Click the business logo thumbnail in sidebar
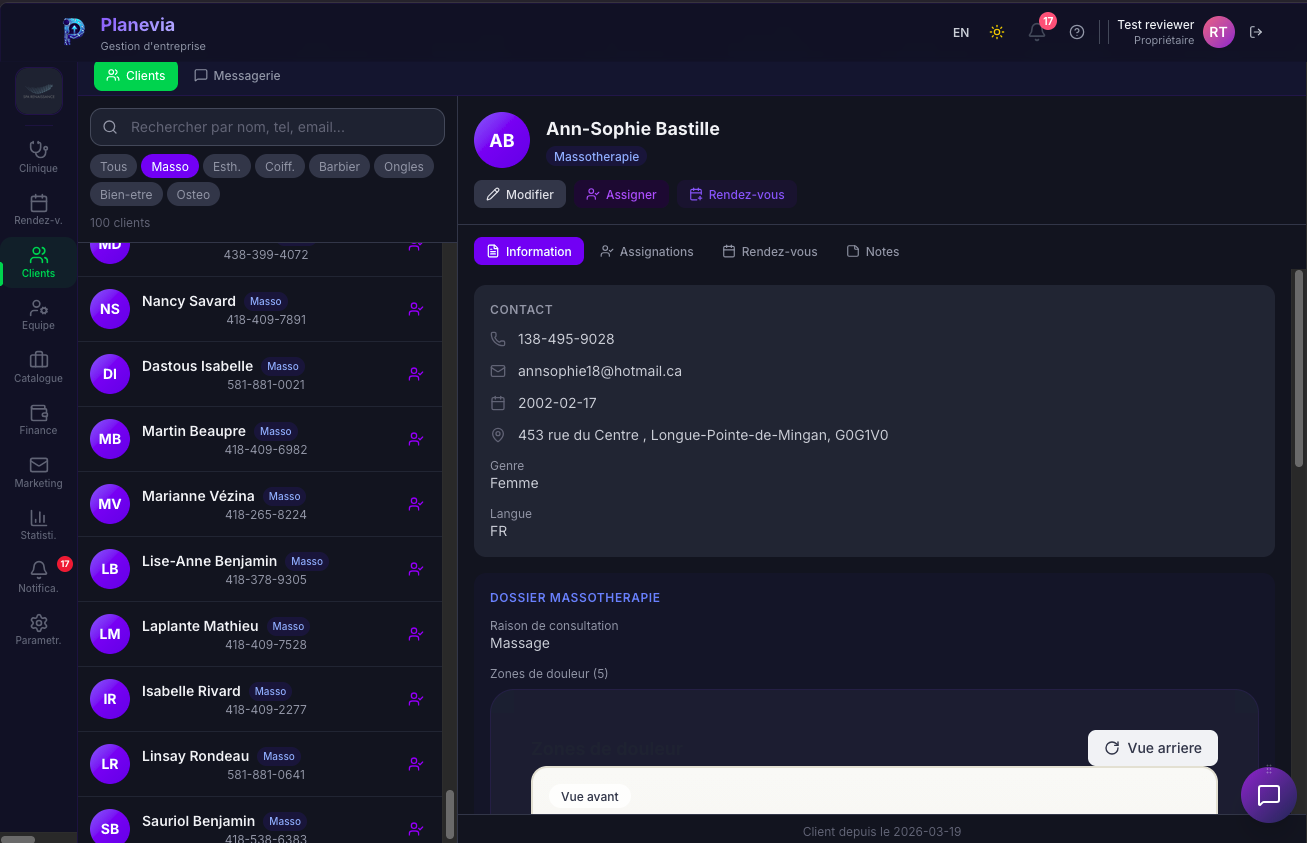This screenshot has width=1307, height=843. pos(39,92)
